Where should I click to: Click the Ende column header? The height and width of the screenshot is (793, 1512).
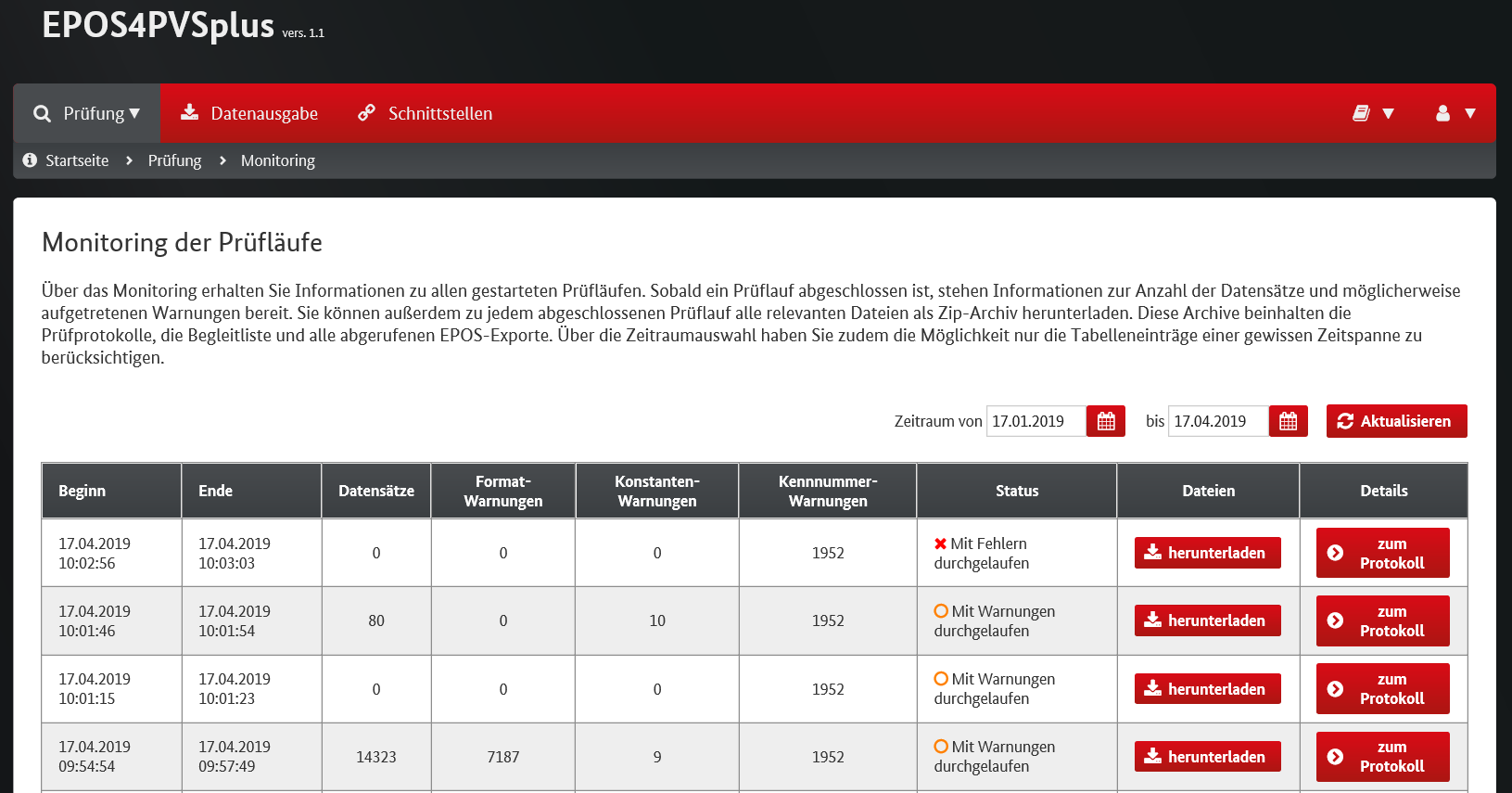251,491
